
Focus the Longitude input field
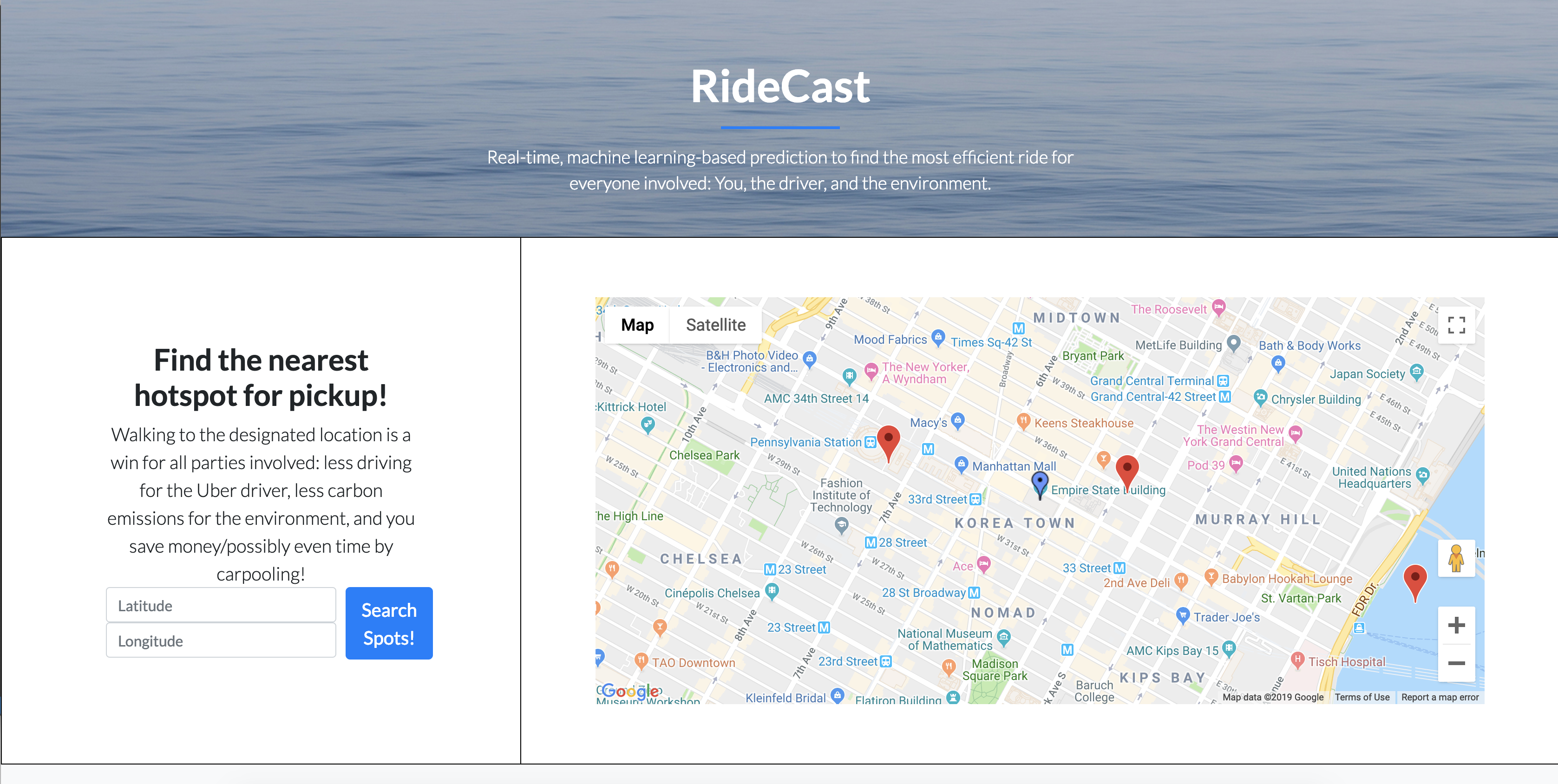pyautogui.click(x=221, y=640)
